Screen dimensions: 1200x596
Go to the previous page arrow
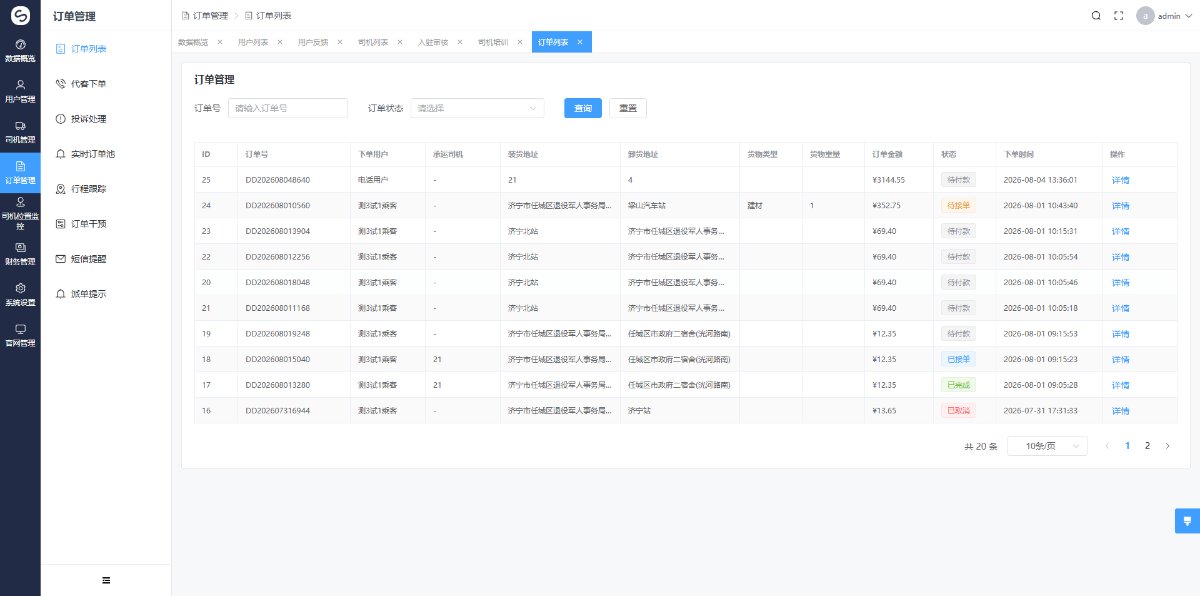(x=1107, y=446)
